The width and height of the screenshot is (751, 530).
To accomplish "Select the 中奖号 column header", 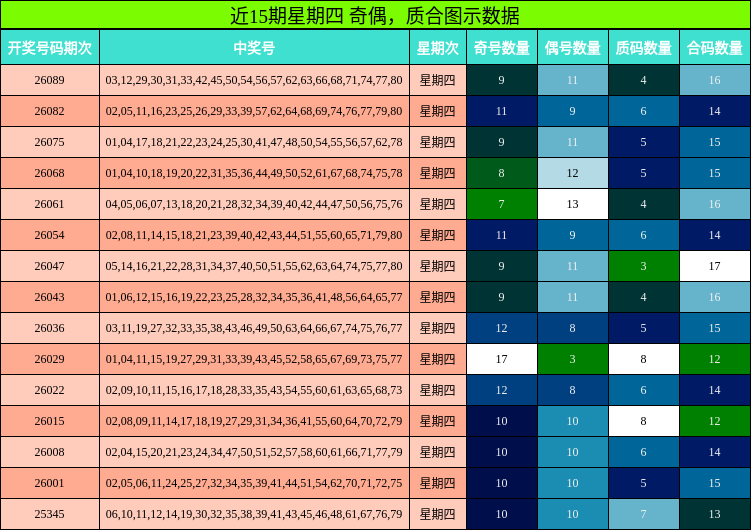I will (x=254, y=47).
